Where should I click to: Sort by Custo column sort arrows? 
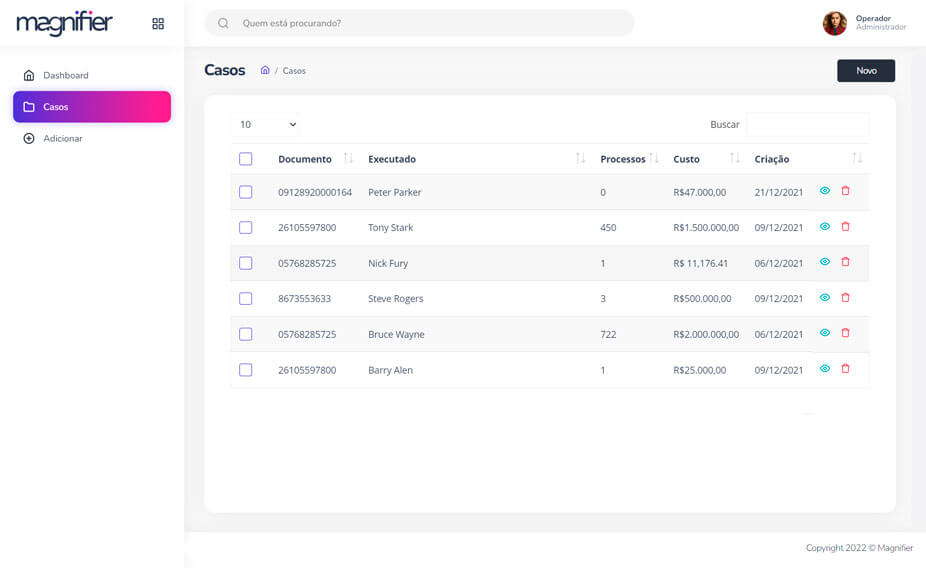coord(735,159)
